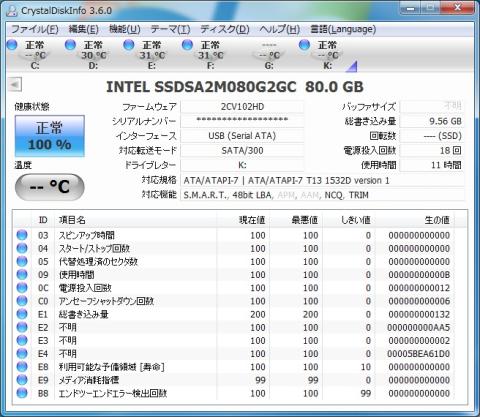The width and height of the screenshot is (480, 417).
Task: Select the メディア消耗指標 attribute row
Action: tap(234, 380)
